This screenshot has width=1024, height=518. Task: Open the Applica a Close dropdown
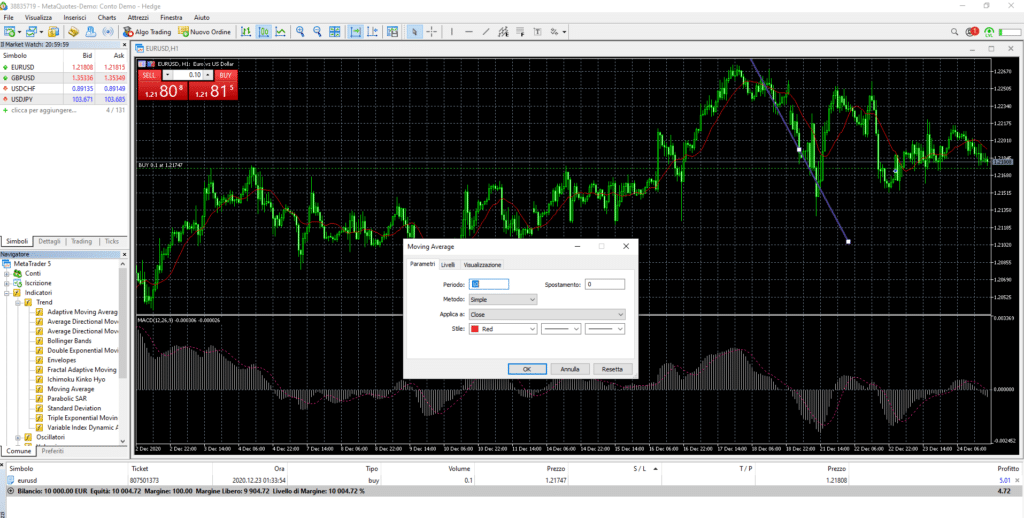(547, 314)
